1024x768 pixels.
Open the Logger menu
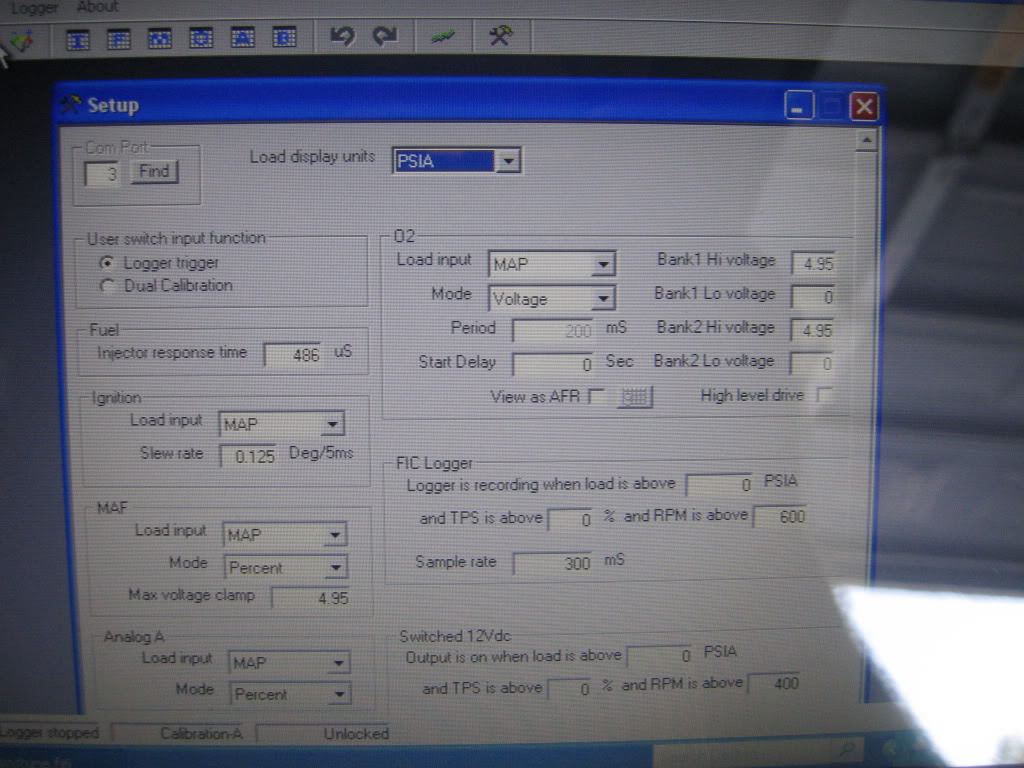(35, 8)
